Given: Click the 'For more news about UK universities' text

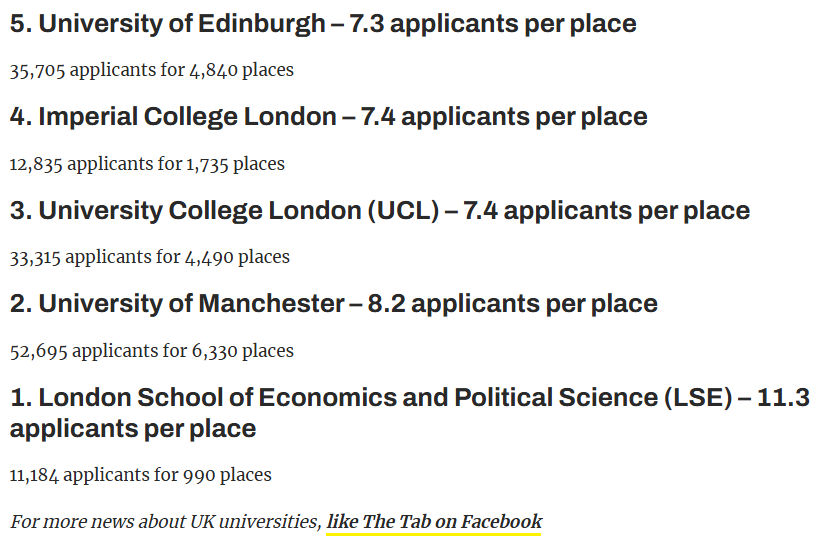Looking at the screenshot, I should click(166, 521).
